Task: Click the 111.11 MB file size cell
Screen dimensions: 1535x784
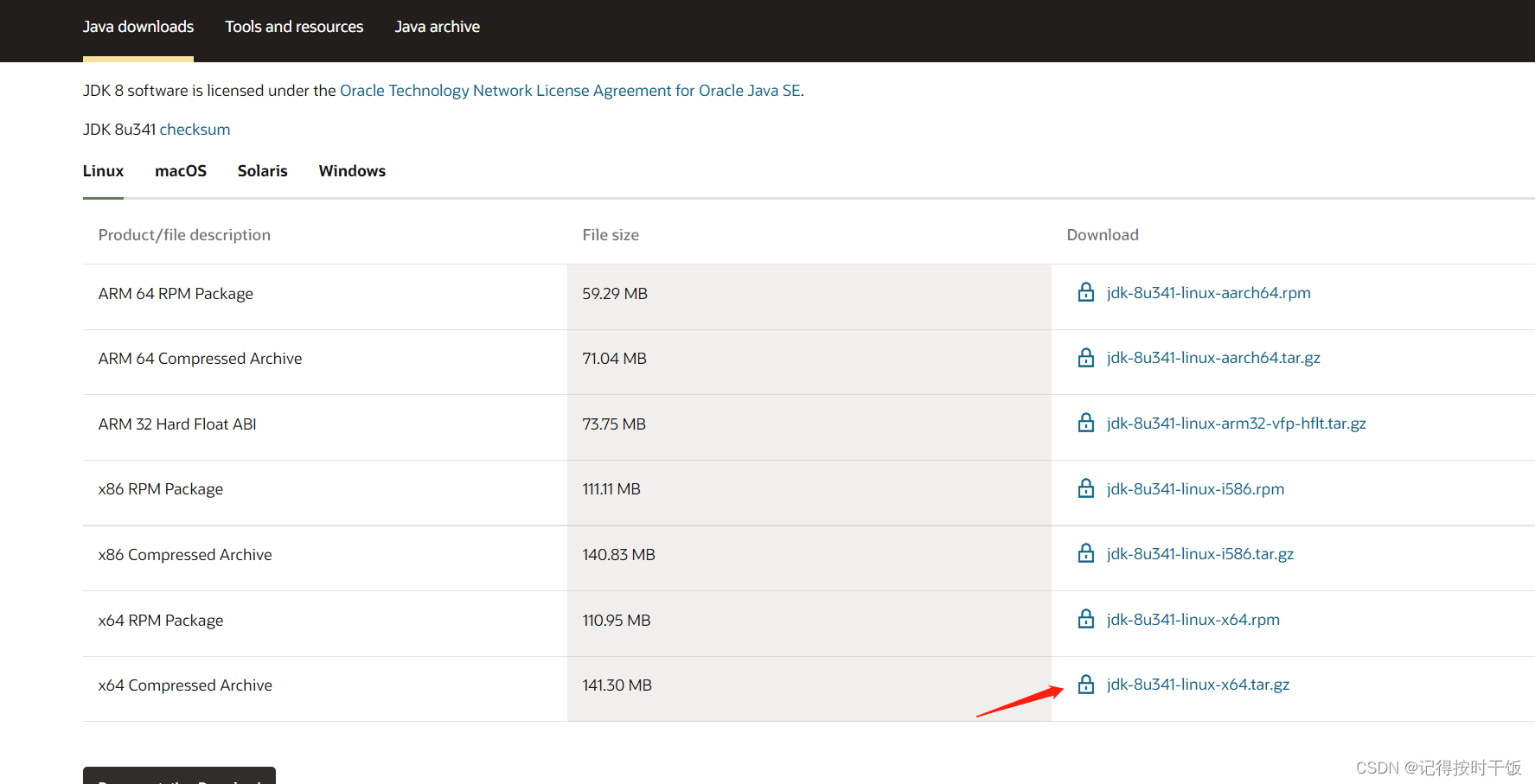Action: tap(809, 493)
